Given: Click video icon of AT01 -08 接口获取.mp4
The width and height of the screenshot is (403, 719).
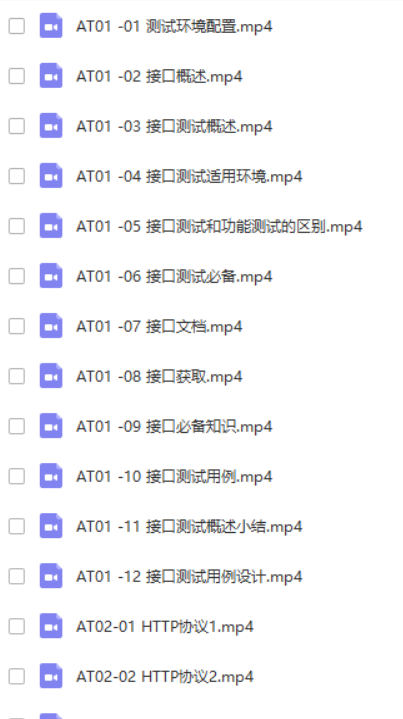Looking at the screenshot, I should 51,376.
